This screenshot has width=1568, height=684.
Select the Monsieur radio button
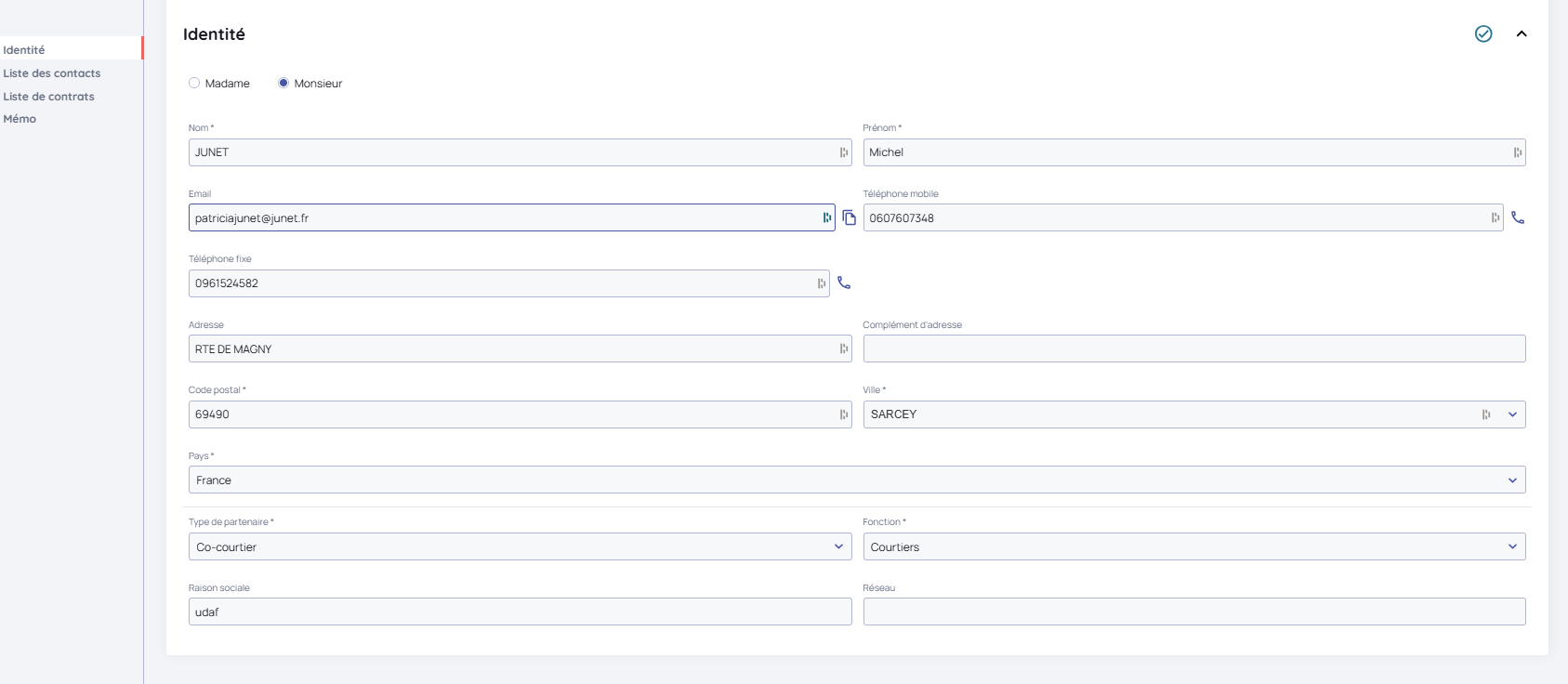[x=283, y=84]
